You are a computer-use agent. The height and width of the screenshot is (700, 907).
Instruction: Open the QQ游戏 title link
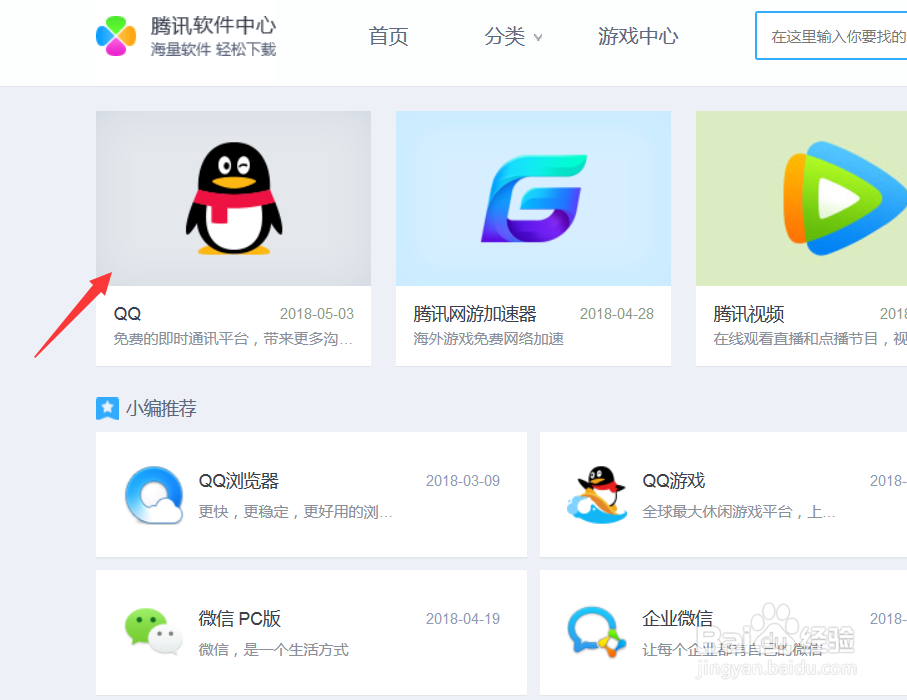pos(674,481)
